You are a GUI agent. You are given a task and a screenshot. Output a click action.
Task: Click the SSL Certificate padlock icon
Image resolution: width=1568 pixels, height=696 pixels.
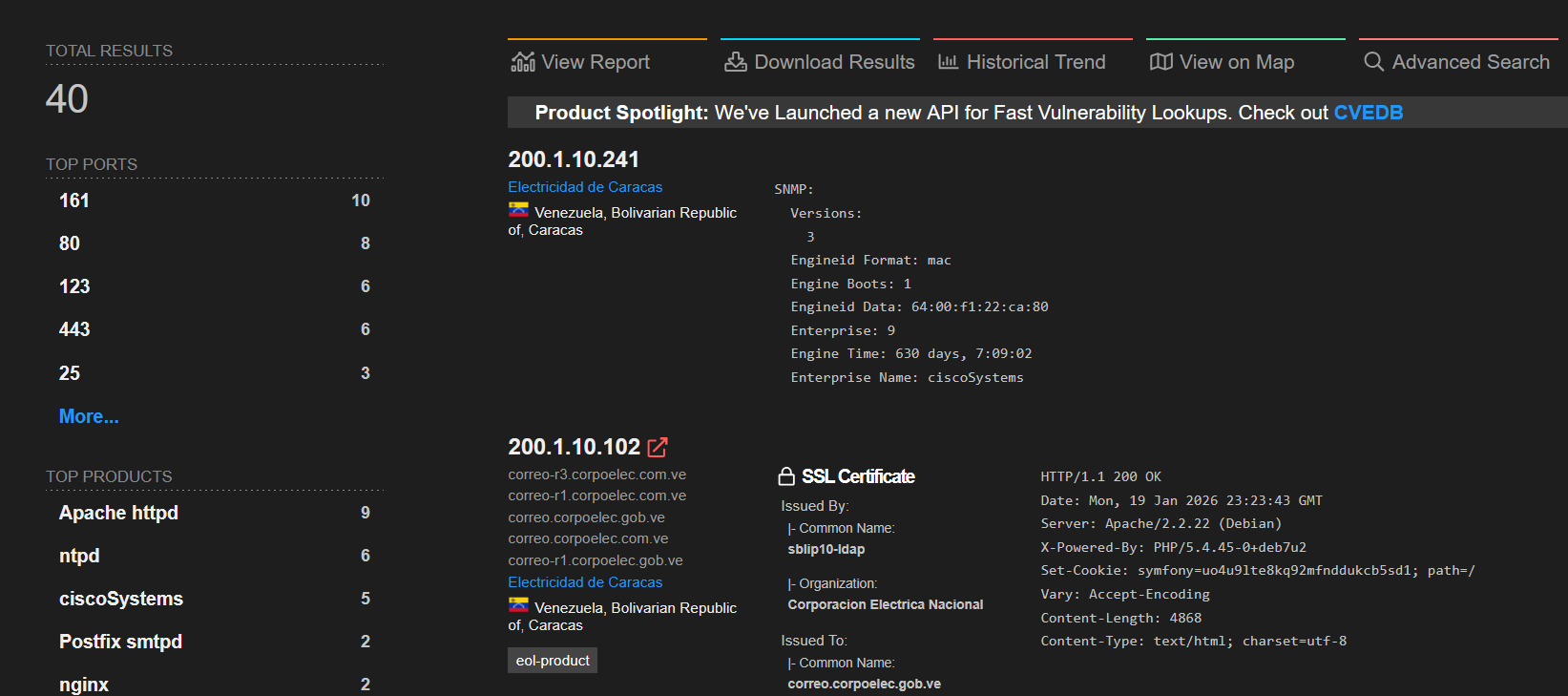(786, 475)
